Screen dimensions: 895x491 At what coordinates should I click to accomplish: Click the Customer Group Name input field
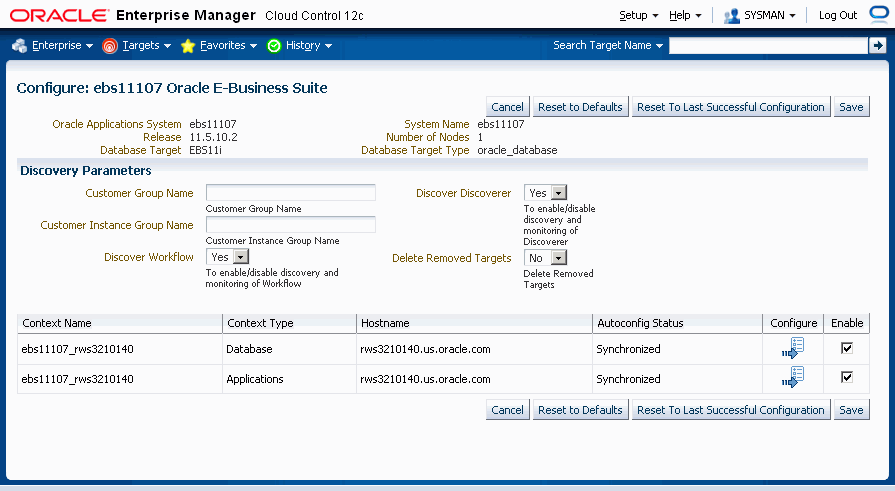coord(291,192)
